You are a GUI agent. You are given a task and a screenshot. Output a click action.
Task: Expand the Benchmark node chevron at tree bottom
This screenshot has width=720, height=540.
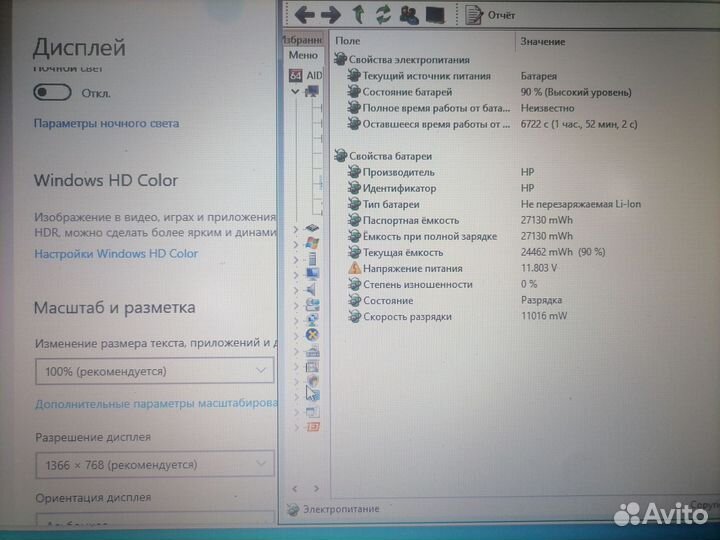pos(295,428)
